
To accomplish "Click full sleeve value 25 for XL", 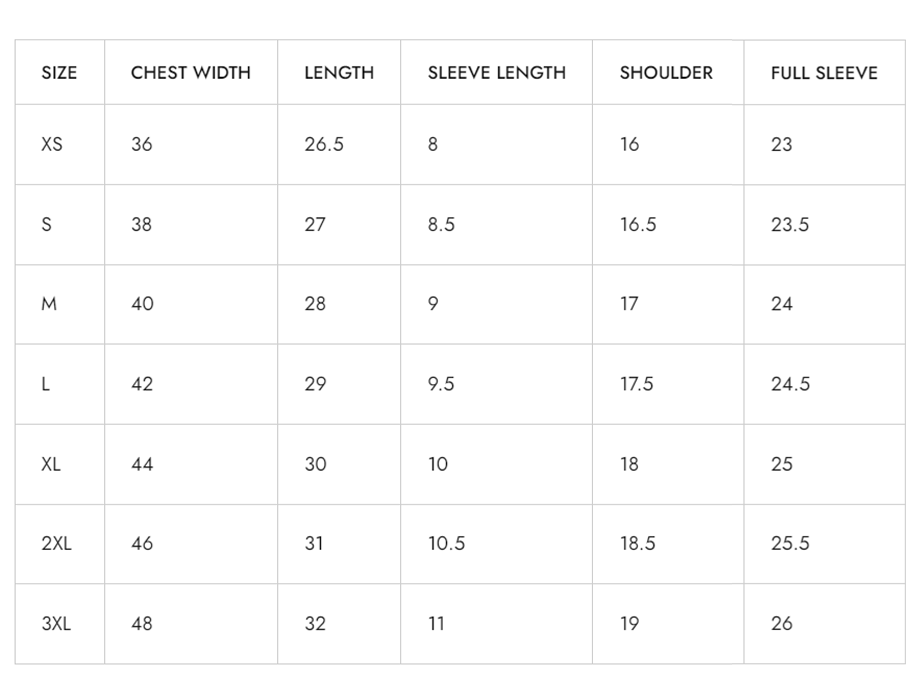I will point(782,464).
